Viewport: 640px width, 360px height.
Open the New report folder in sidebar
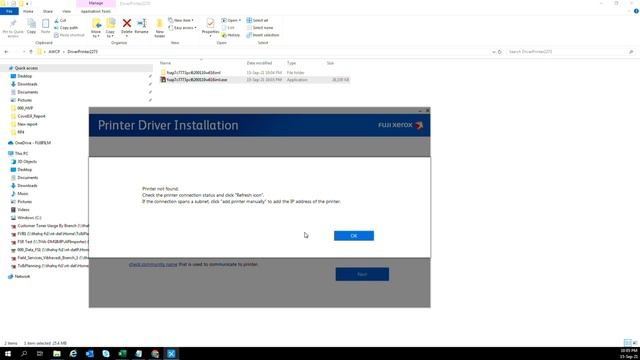click(27, 124)
